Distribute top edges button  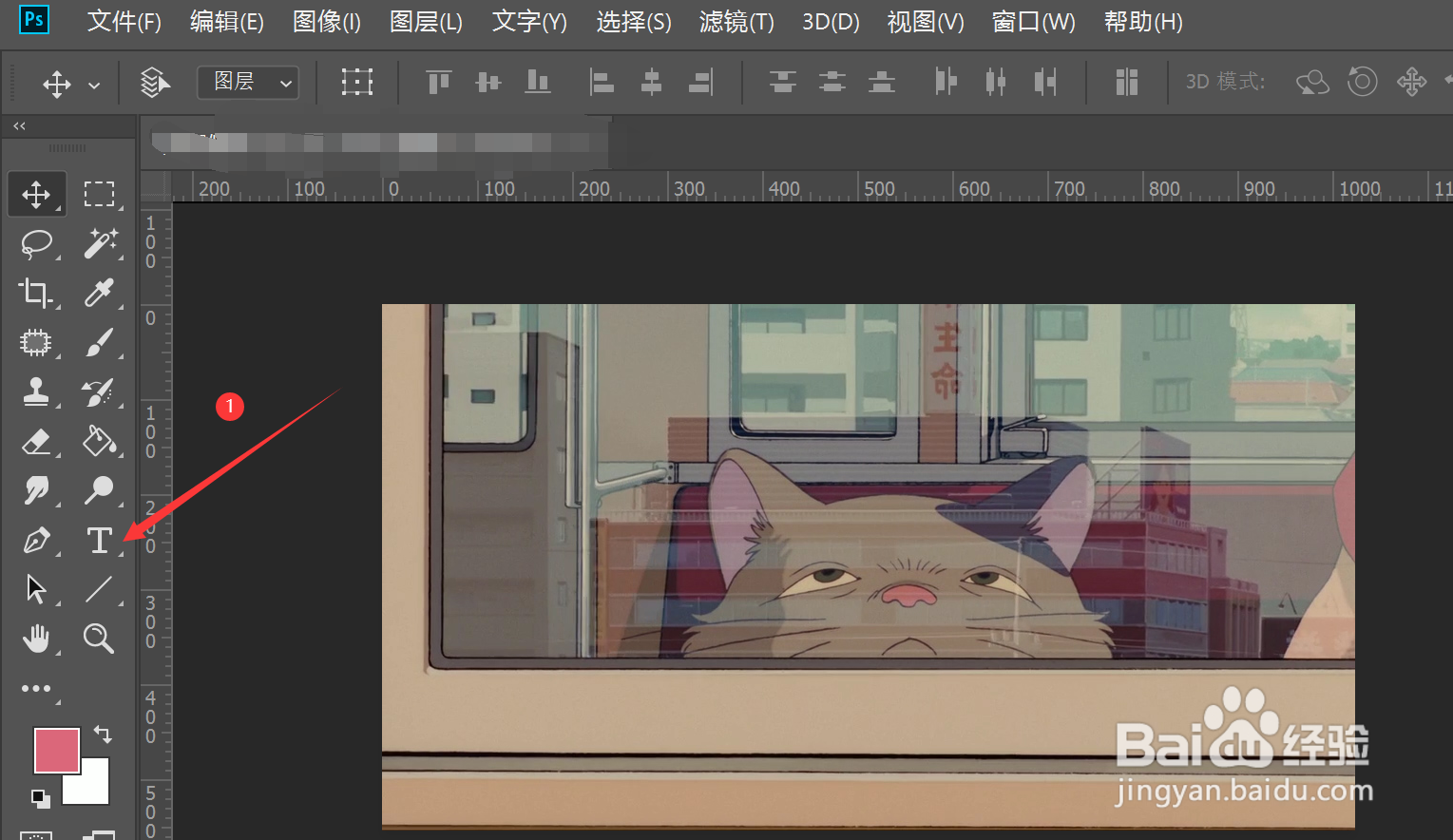click(783, 83)
